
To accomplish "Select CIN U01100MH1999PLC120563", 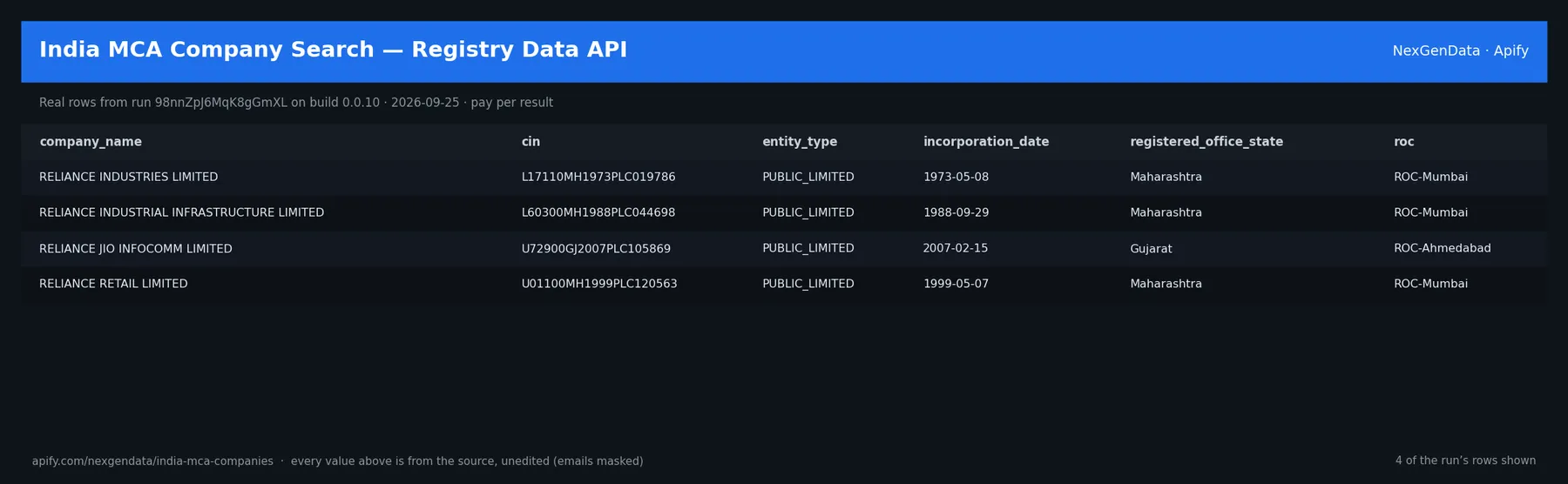I will click(599, 284).
